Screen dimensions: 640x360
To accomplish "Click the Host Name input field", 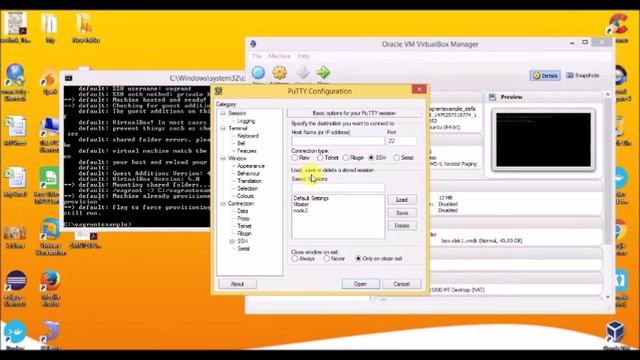I will point(338,141).
